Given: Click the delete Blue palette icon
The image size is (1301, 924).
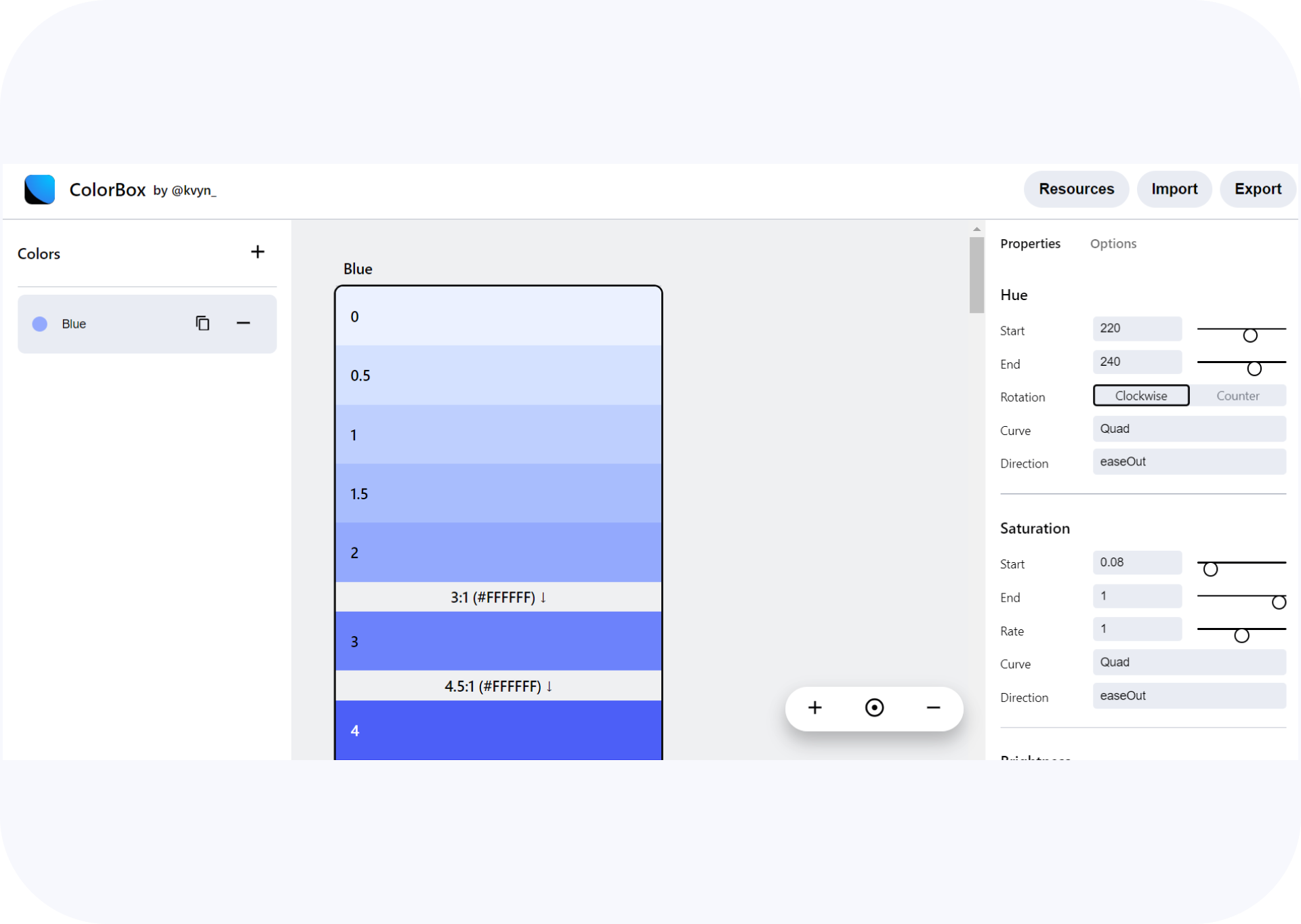Looking at the screenshot, I should coord(244,323).
